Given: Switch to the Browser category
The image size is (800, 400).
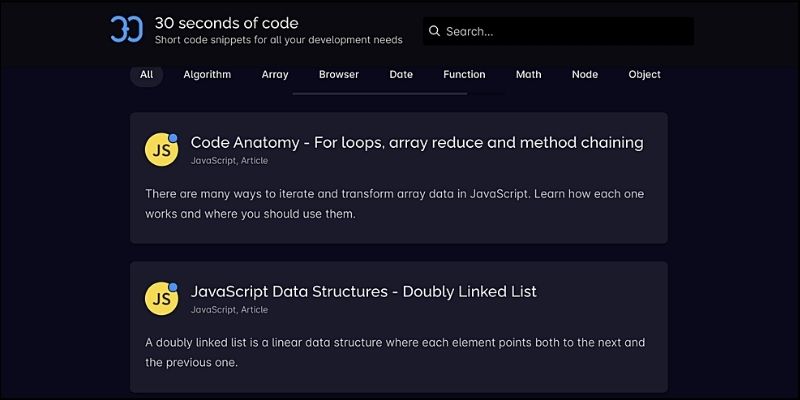Looking at the screenshot, I should (339, 74).
